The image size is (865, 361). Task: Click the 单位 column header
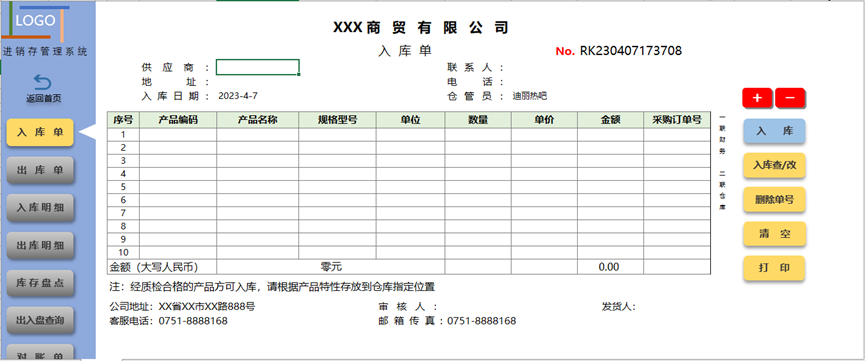(410, 120)
